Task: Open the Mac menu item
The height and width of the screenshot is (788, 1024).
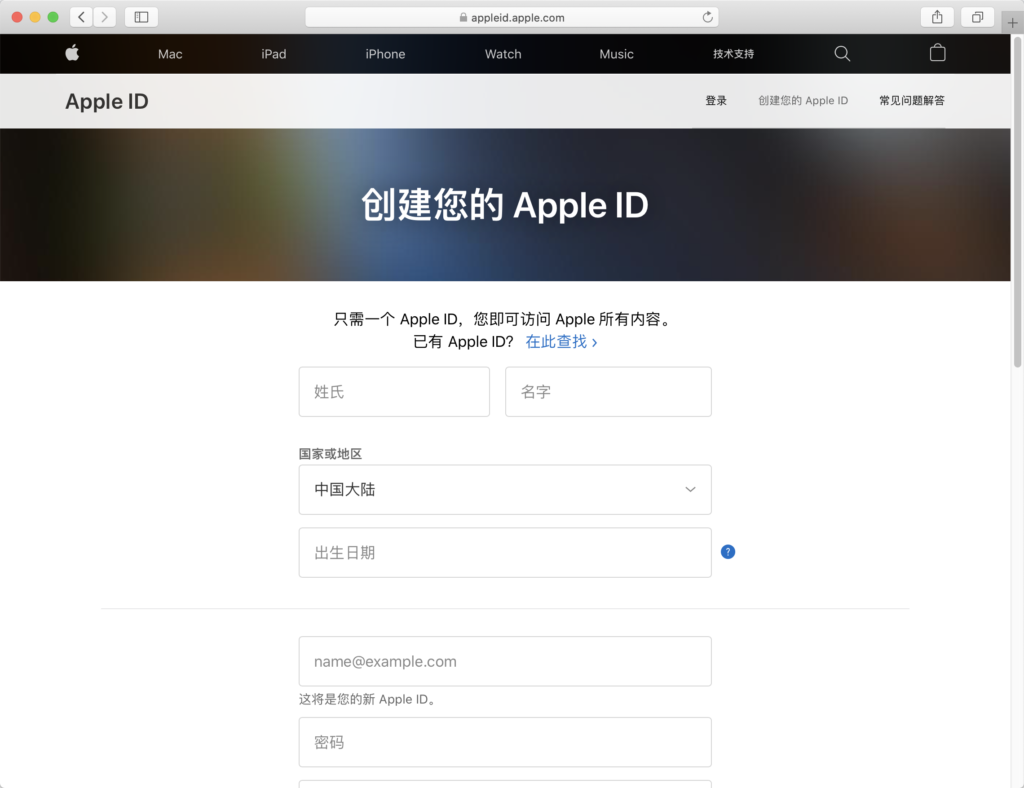Action: [x=170, y=54]
